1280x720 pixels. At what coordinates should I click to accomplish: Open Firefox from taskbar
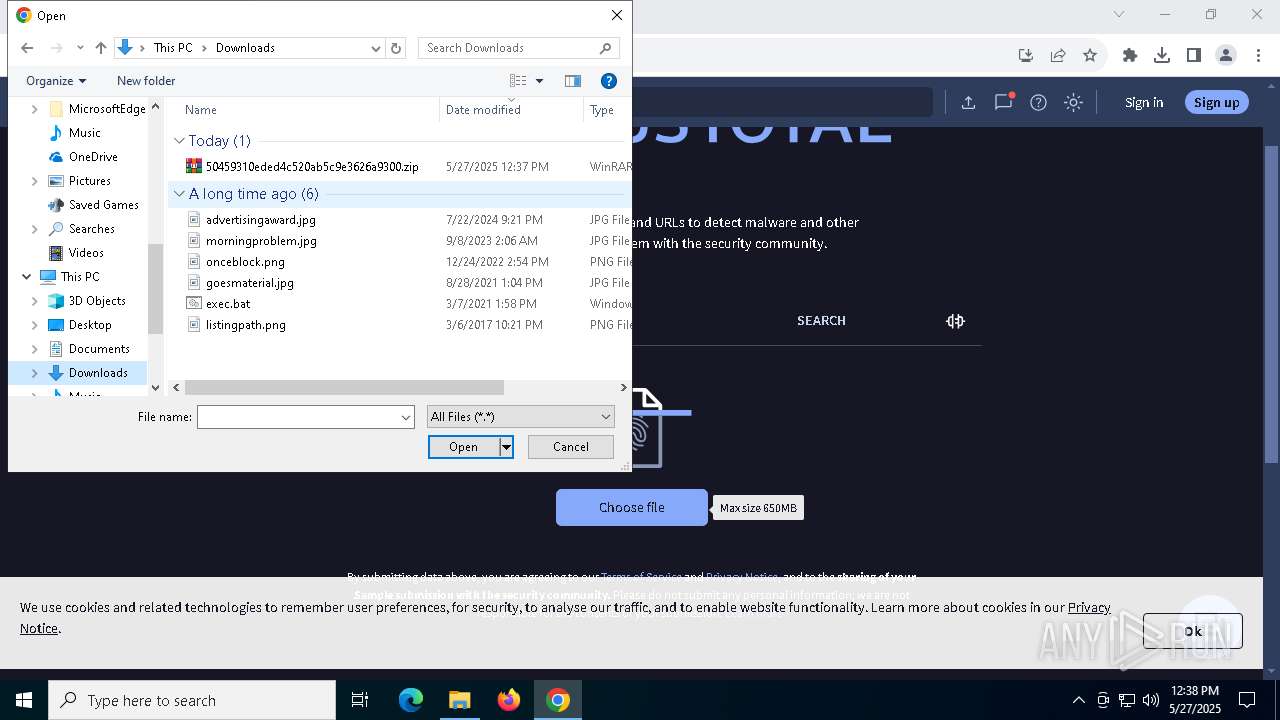pyautogui.click(x=509, y=700)
